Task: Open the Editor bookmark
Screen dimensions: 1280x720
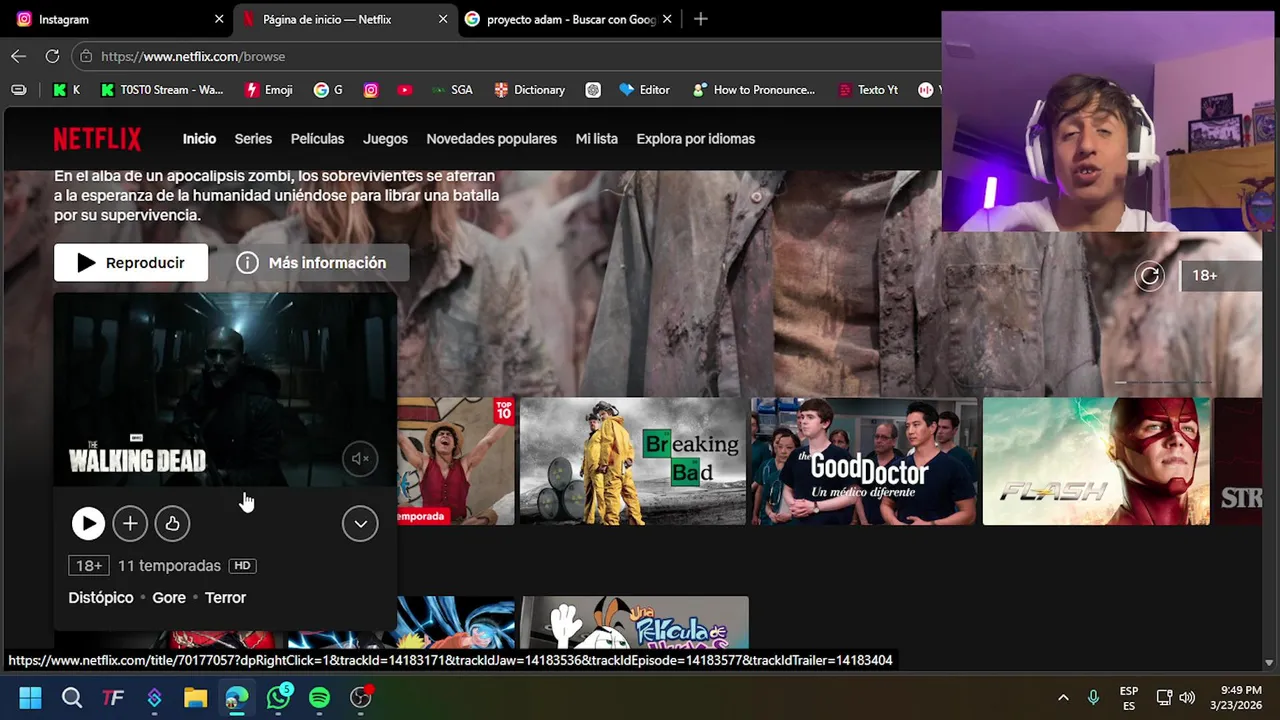Action: coord(644,90)
